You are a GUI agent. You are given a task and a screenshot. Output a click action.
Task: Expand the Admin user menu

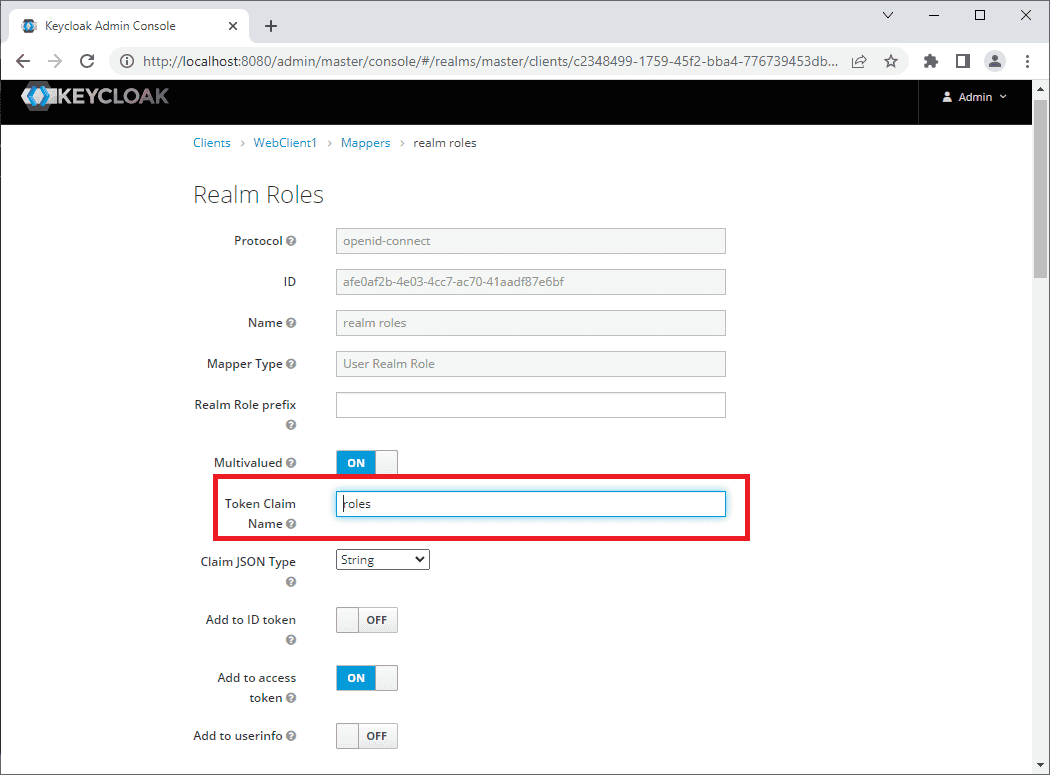coord(974,97)
